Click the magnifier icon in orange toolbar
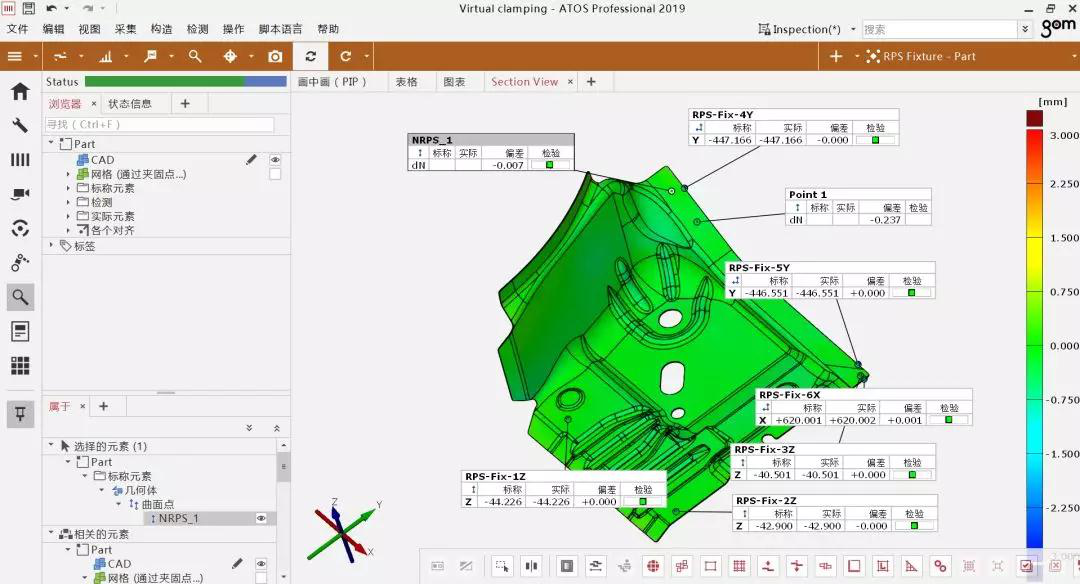The height and width of the screenshot is (584, 1080). point(195,56)
